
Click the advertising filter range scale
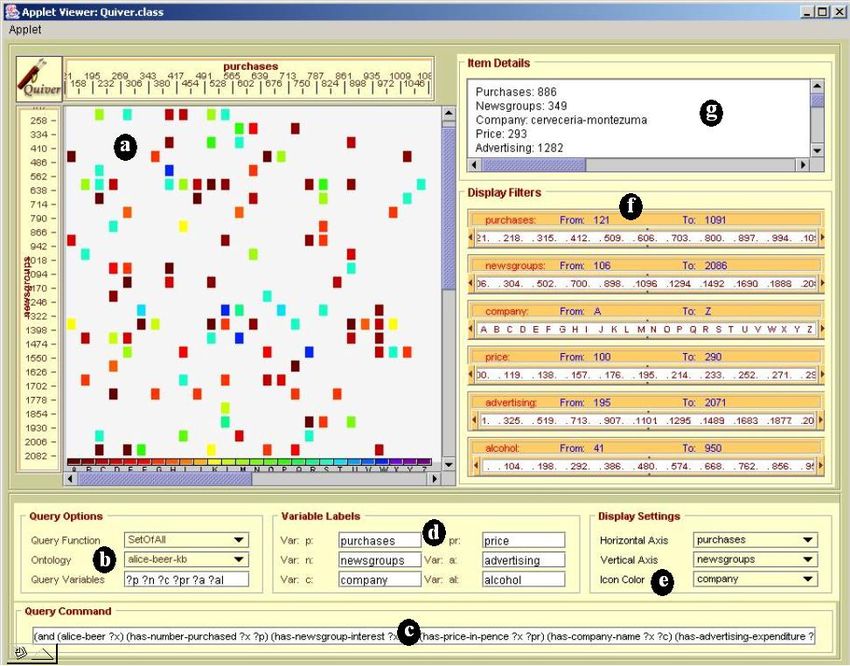pyautogui.click(x=648, y=420)
